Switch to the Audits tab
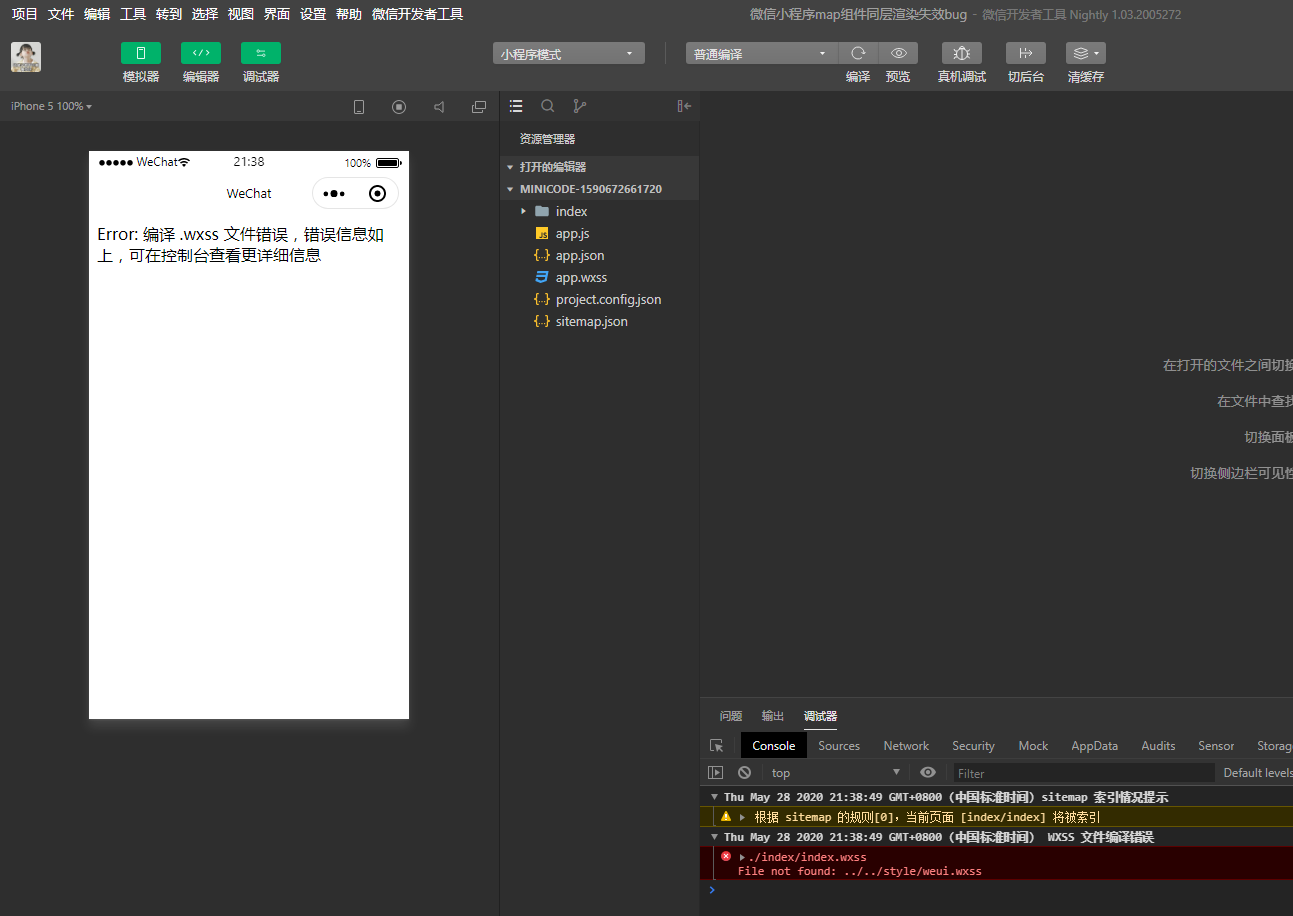Viewport: 1293px width, 916px height. tap(1158, 746)
